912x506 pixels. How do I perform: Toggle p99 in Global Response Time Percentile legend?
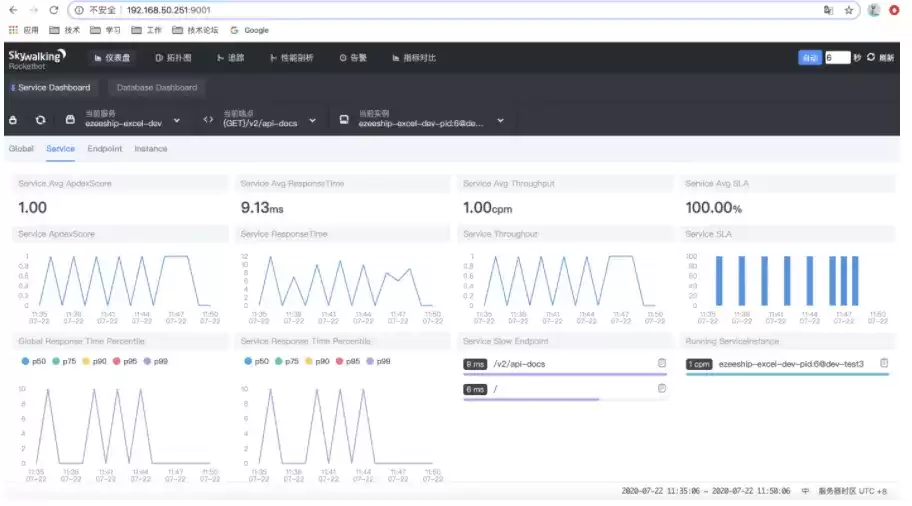pos(155,361)
